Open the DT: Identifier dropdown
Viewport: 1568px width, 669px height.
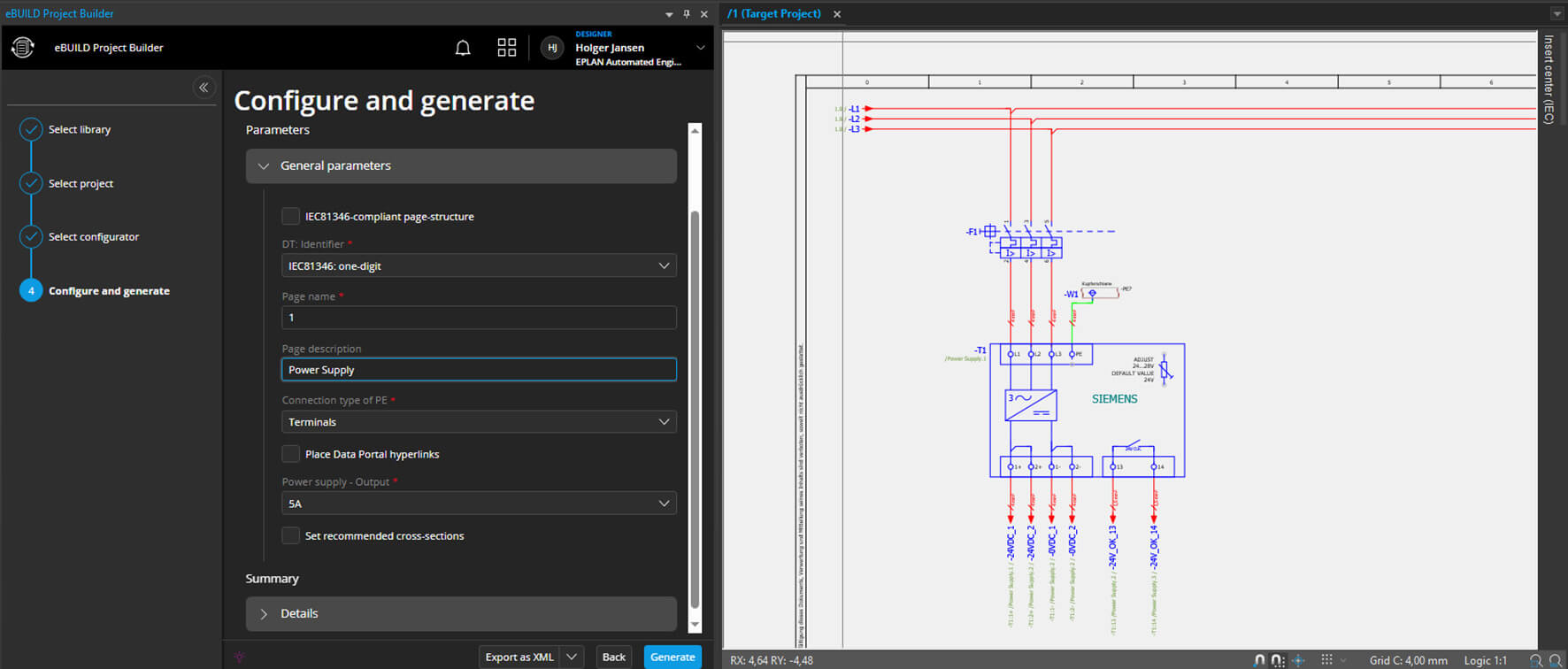pyautogui.click(x=478, y=265)
